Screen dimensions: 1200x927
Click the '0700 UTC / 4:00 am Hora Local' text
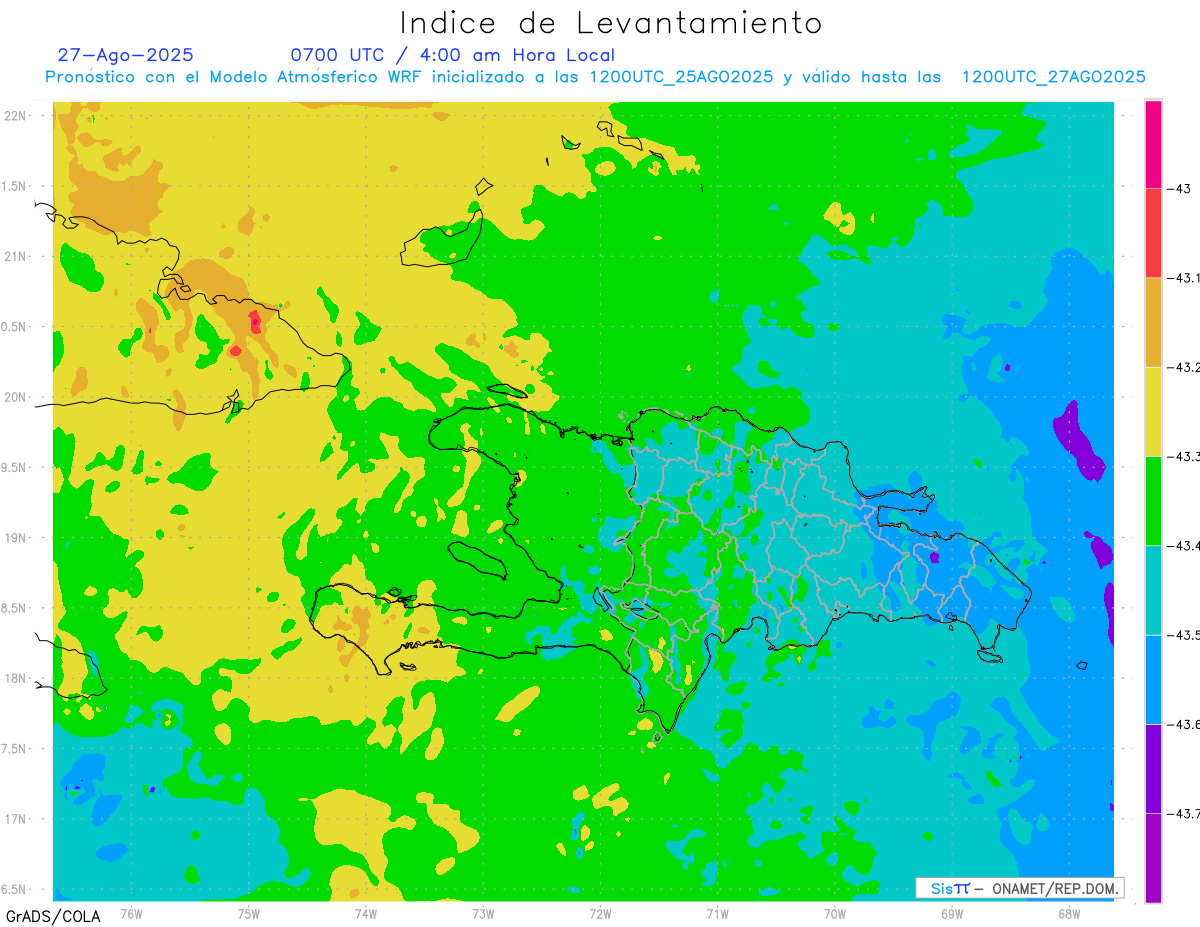pyautogui.click(x=453, y=55)
